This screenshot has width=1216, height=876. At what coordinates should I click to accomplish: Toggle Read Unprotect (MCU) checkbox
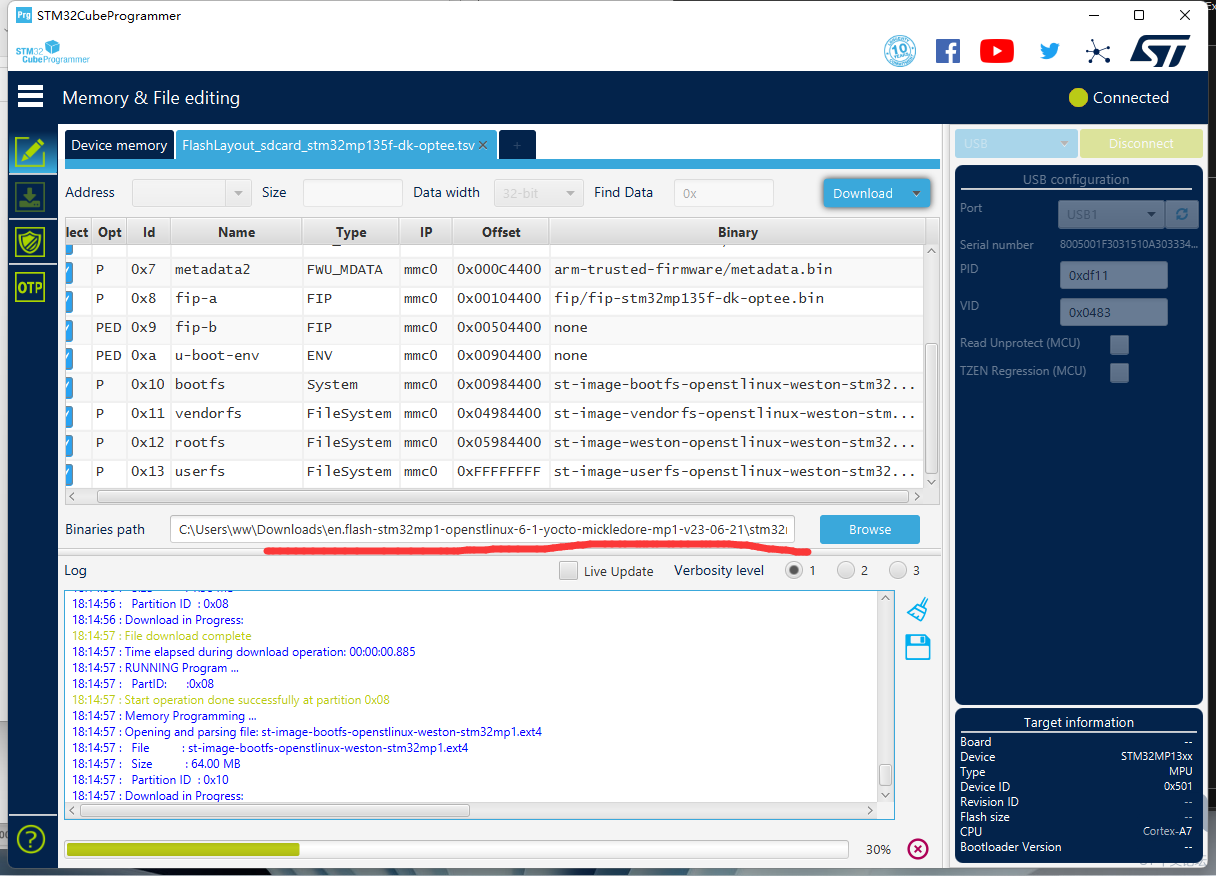(1120, 344)
